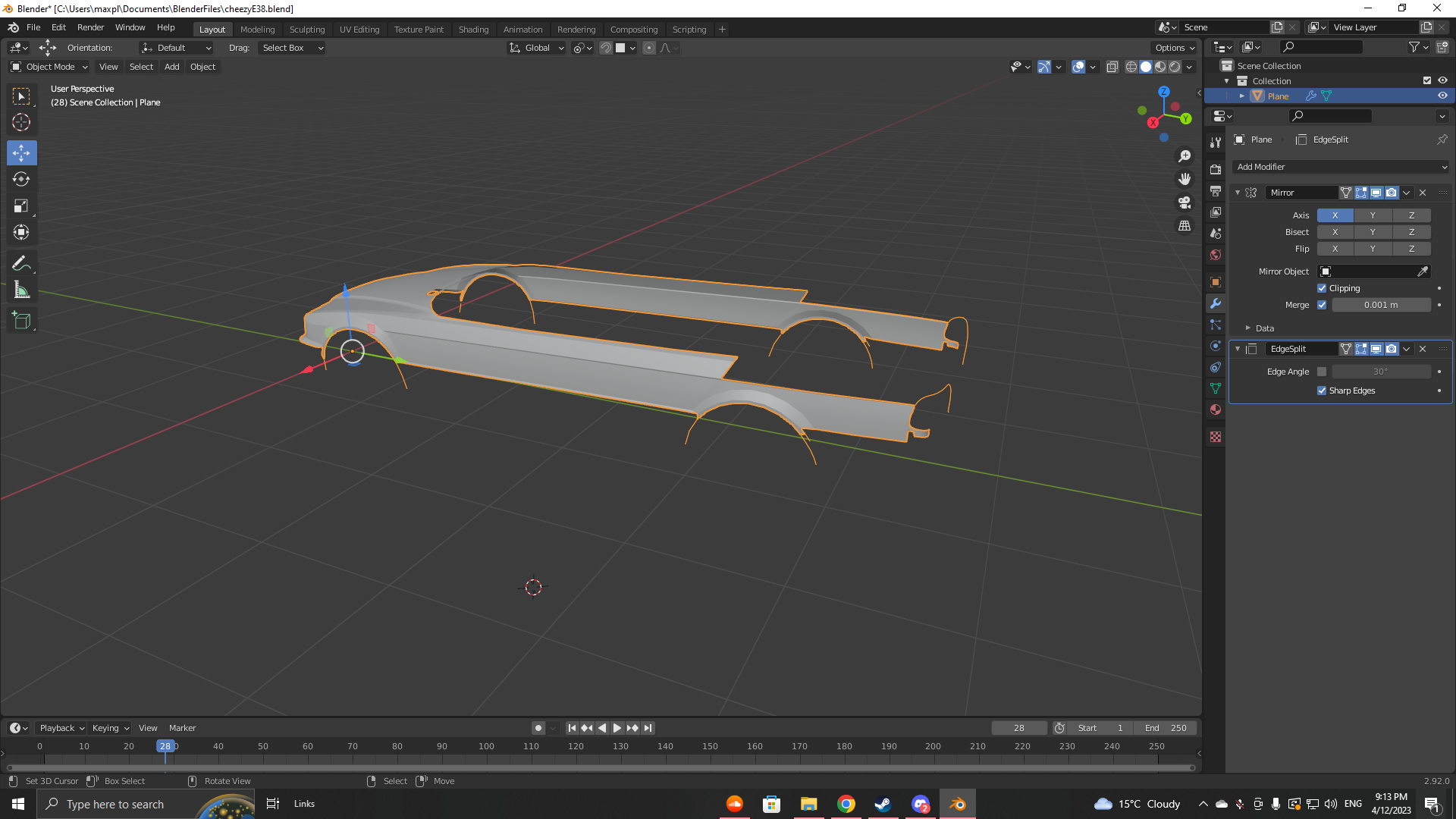This screenshot has height=819, width=1456.
Task: Switch to the Sculpting workspace tab
Action: [306, 30]
